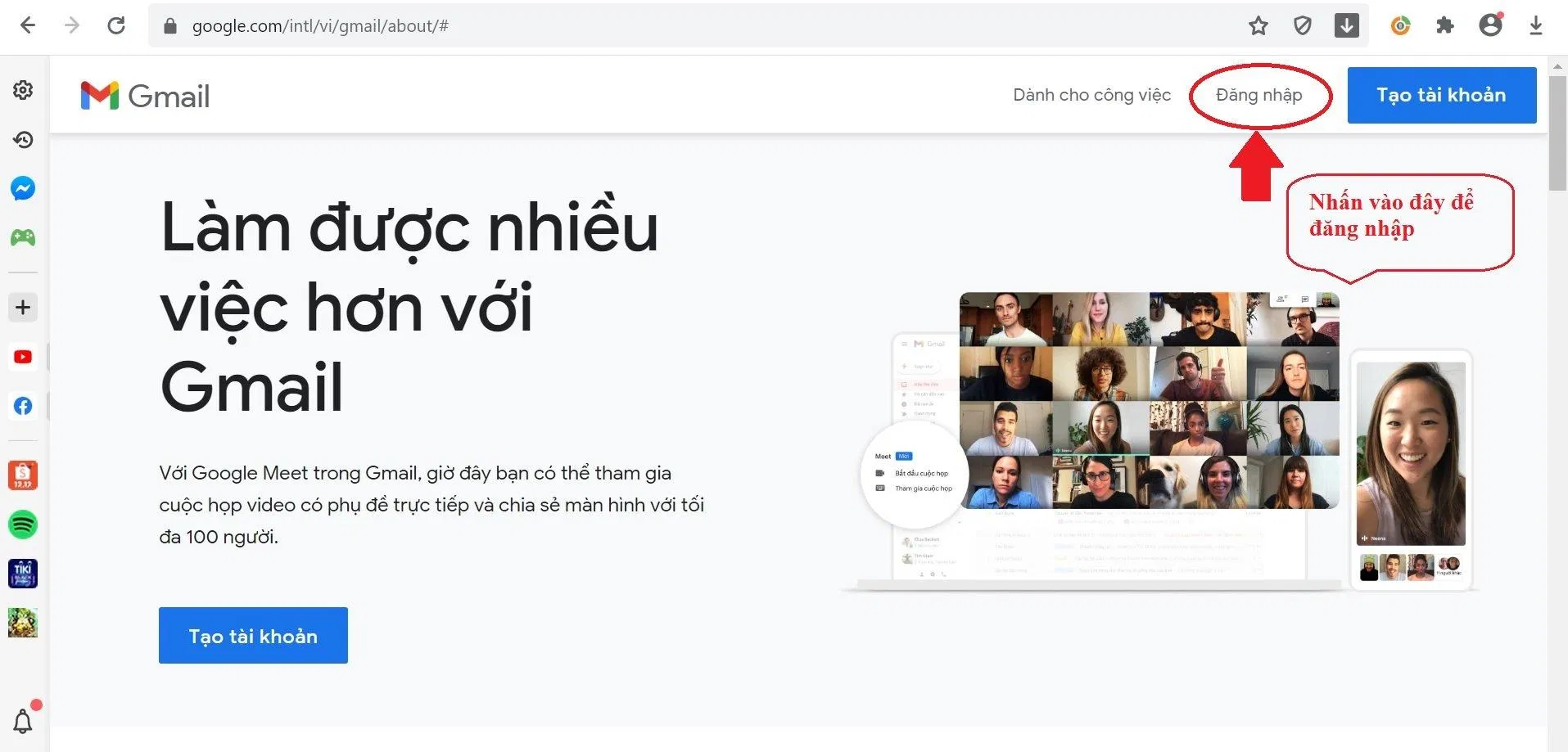
Task: Open the browser profile avatar menu
Action: click(x=1490, y=25)
